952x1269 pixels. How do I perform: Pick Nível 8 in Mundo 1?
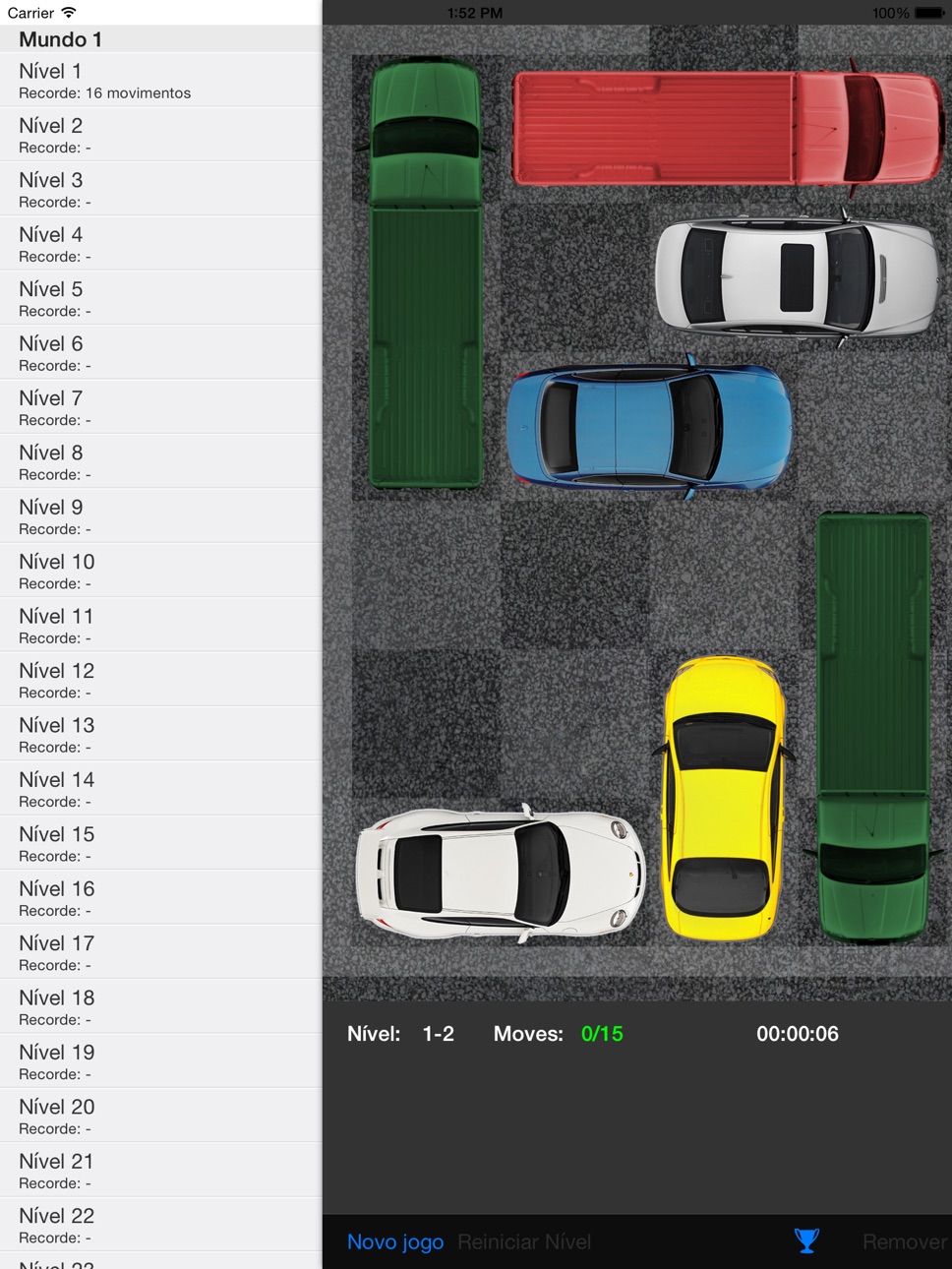tap(160, 461)
